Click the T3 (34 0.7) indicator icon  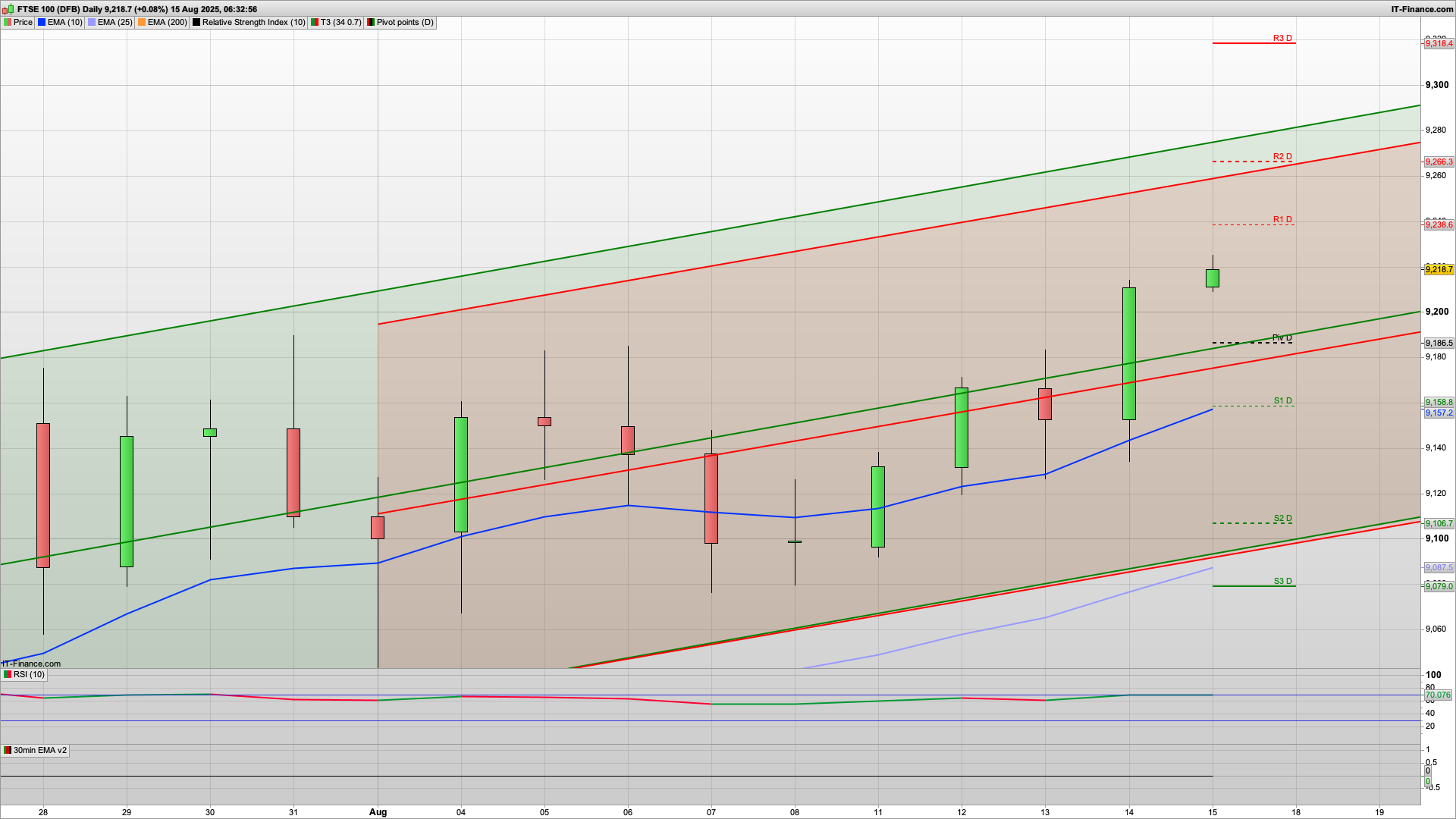(315, 23)
